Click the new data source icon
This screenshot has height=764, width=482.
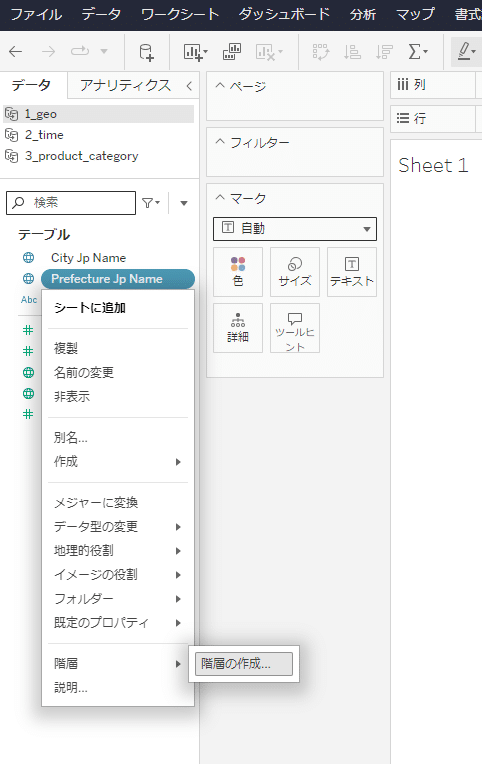146,52
